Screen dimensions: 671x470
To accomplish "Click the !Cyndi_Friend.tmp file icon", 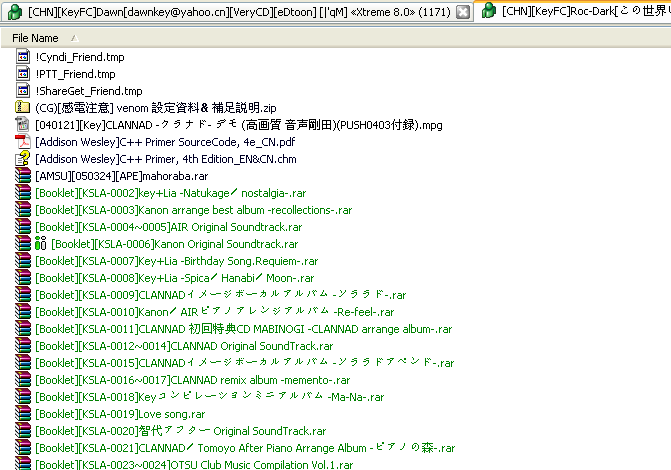I will point(23,57).
